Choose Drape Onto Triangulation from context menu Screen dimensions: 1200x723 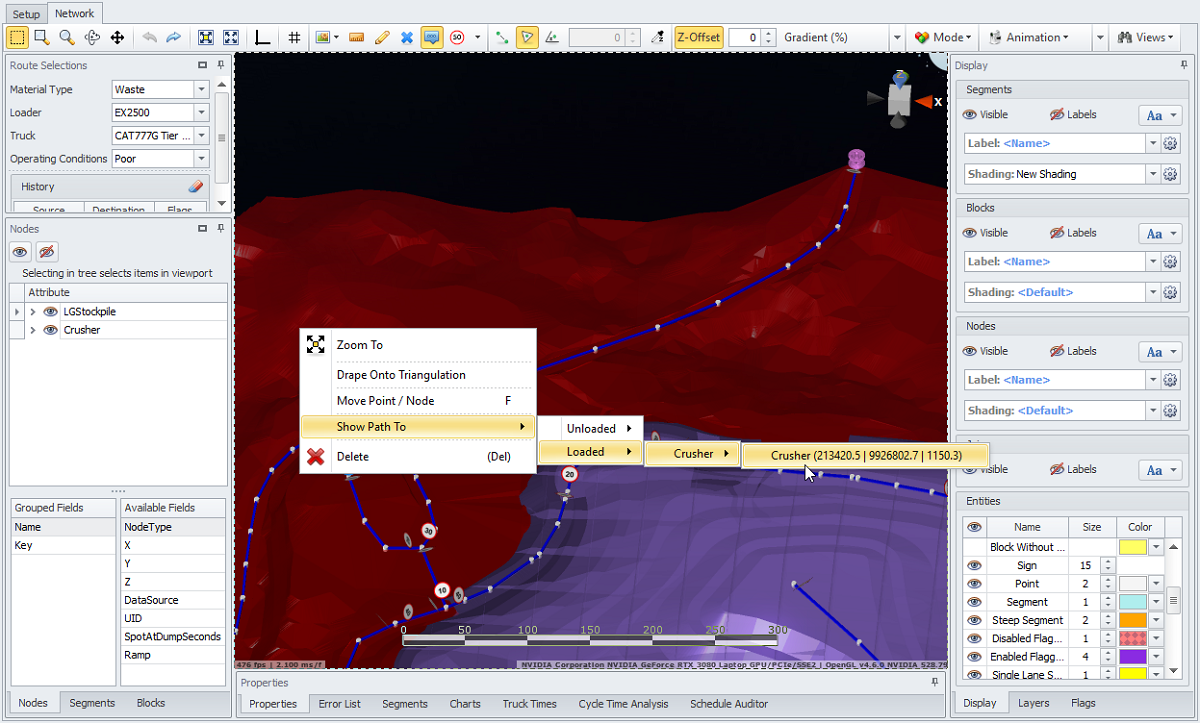pyautogui.click(x=401, y=375)
